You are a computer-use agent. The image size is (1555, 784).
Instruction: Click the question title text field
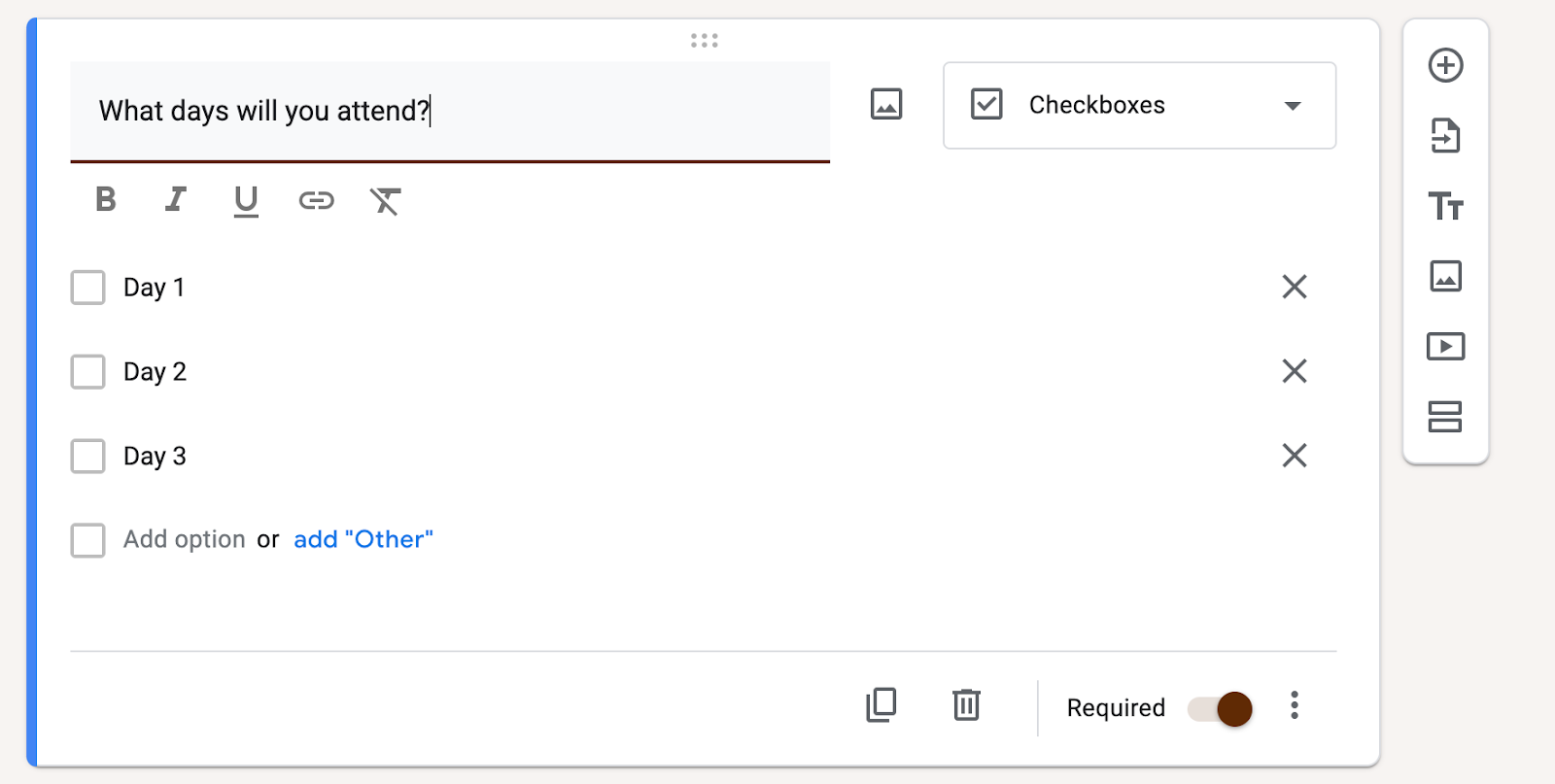pyautogui.click(x=449, y=112)
